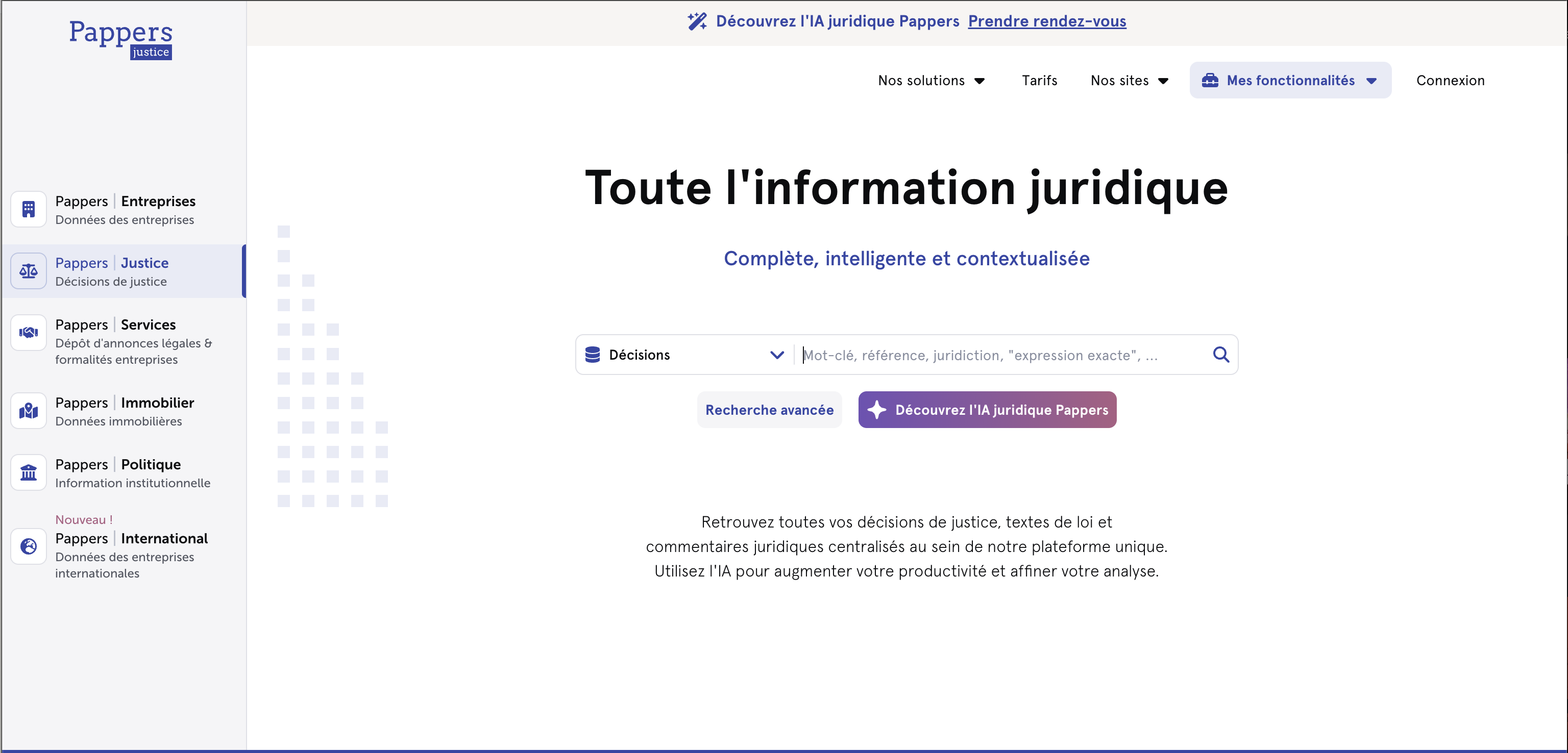Click the database icon beside Décisions
This screenshot has width=1568, height=753.
pos(592,355)
